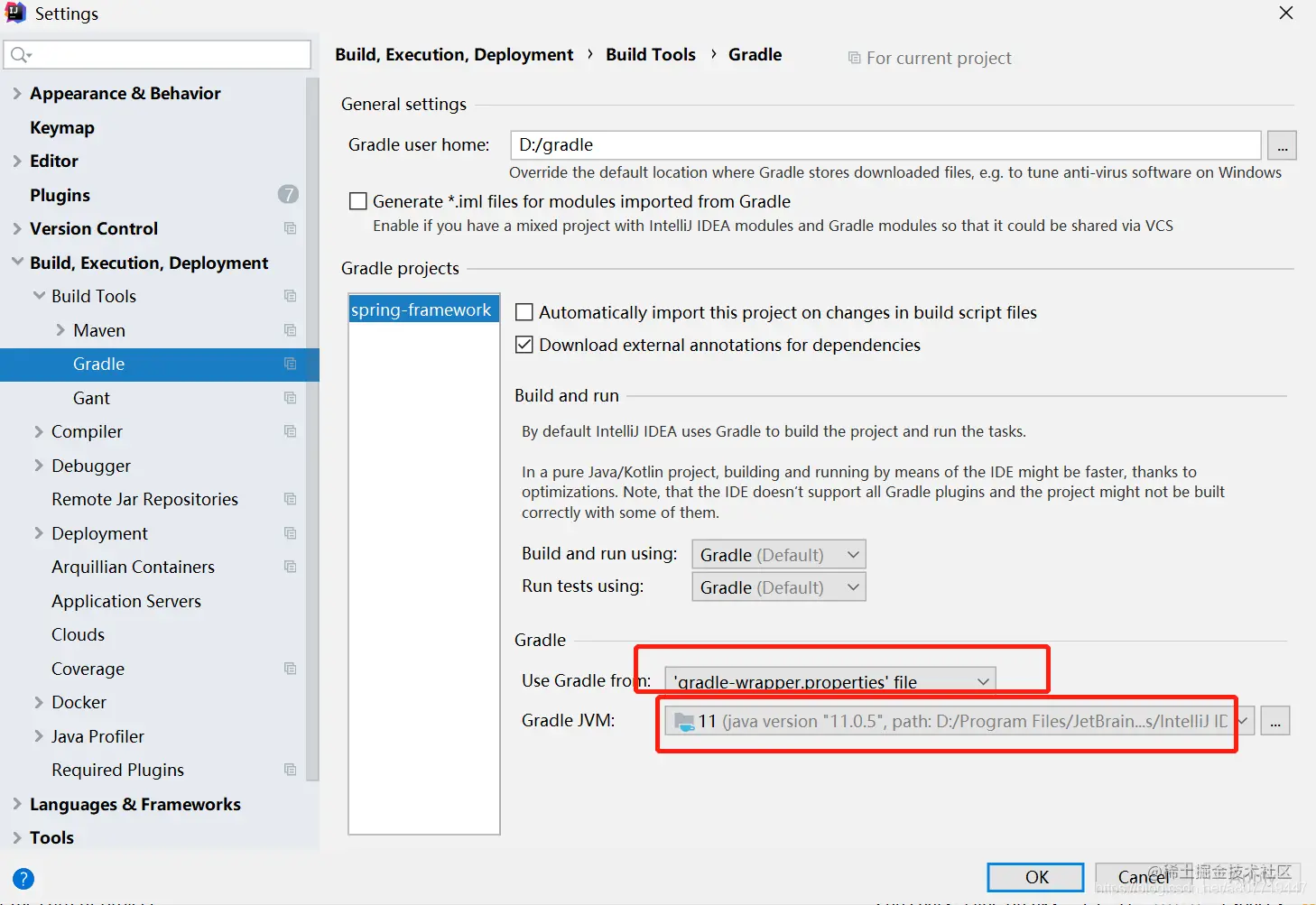Expand the Compiler node
This screenshot has height=905, width=1316.
pos(39,431)
